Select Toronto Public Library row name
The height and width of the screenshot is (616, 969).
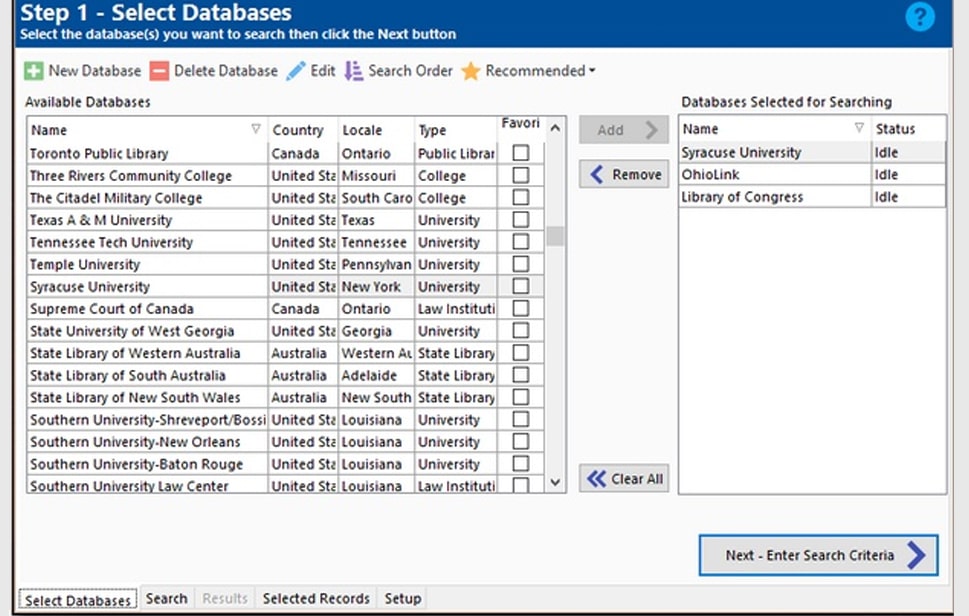99,153
